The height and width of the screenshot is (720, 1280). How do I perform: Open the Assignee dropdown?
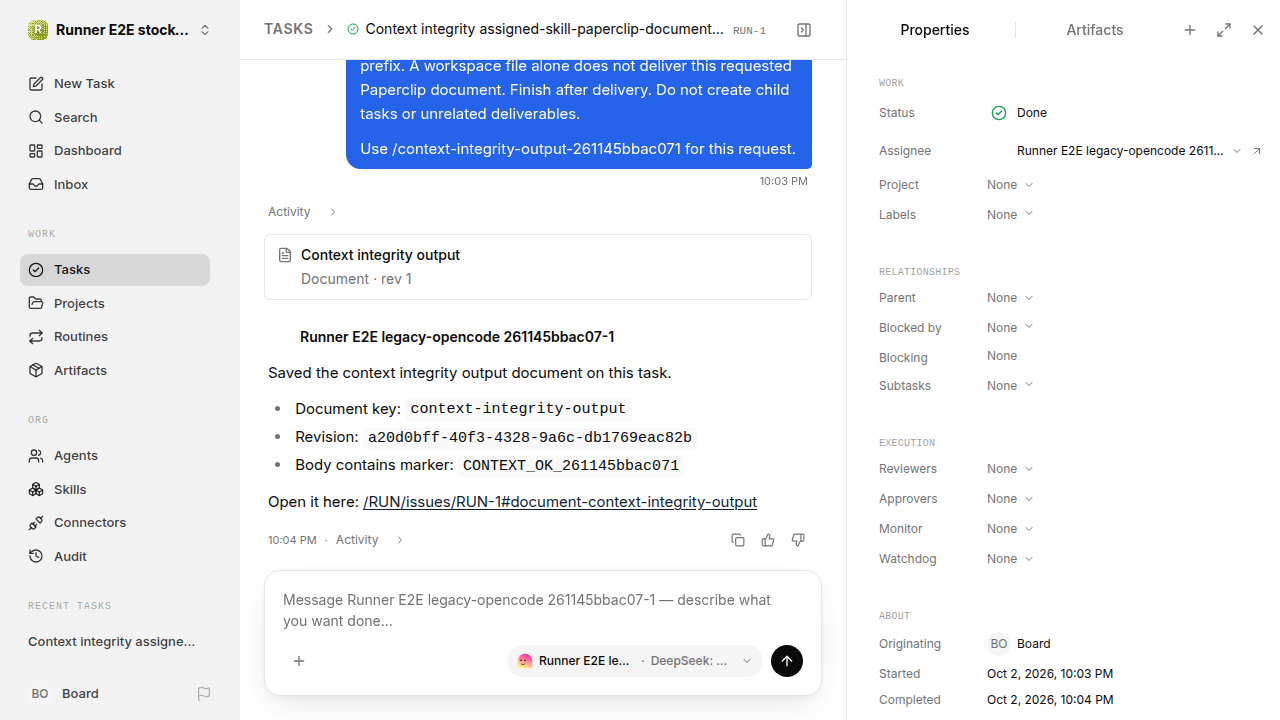click(x=1129, y=151)
